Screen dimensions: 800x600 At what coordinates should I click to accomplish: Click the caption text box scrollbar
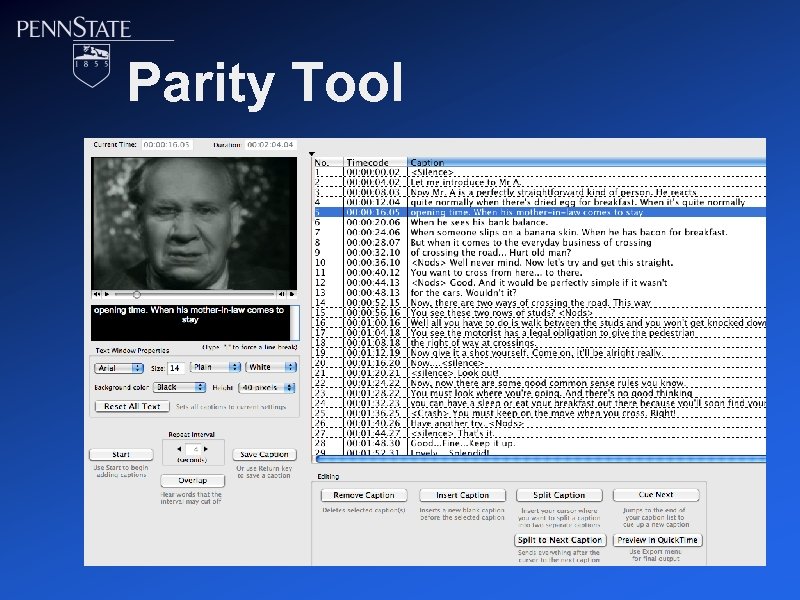pyautogui.click(x=294, y=322)
